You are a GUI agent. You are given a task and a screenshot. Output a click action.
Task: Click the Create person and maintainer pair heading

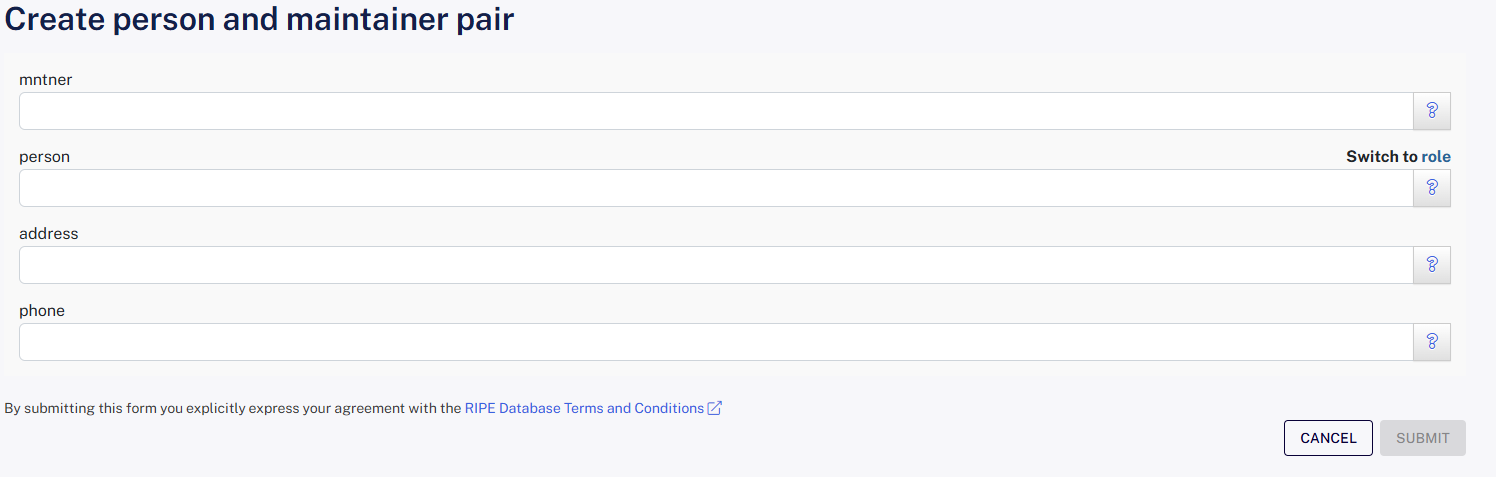260,20
